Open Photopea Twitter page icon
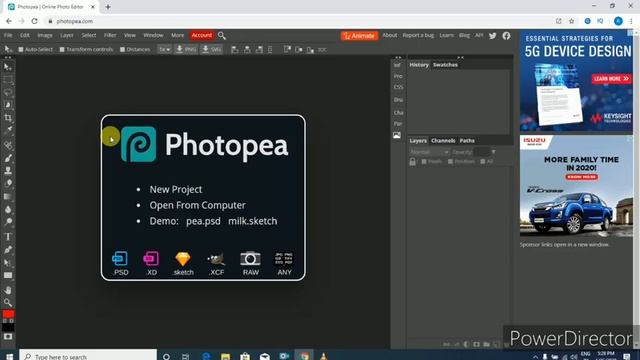This screenshot has height=360, width=640. point(493,36)
